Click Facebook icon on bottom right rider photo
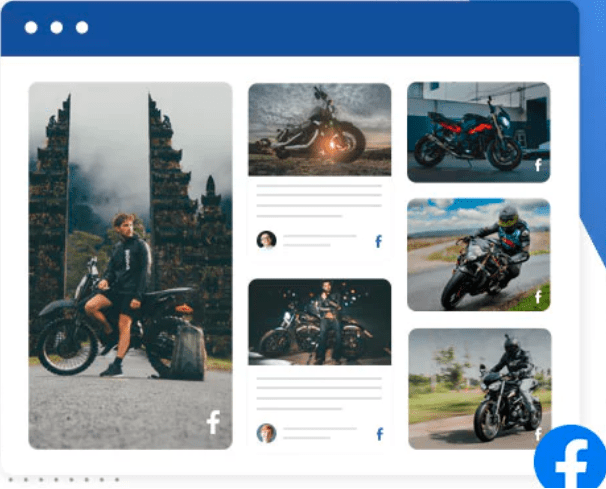The height and width of the screenshot is (489, 606). [538, 433]
